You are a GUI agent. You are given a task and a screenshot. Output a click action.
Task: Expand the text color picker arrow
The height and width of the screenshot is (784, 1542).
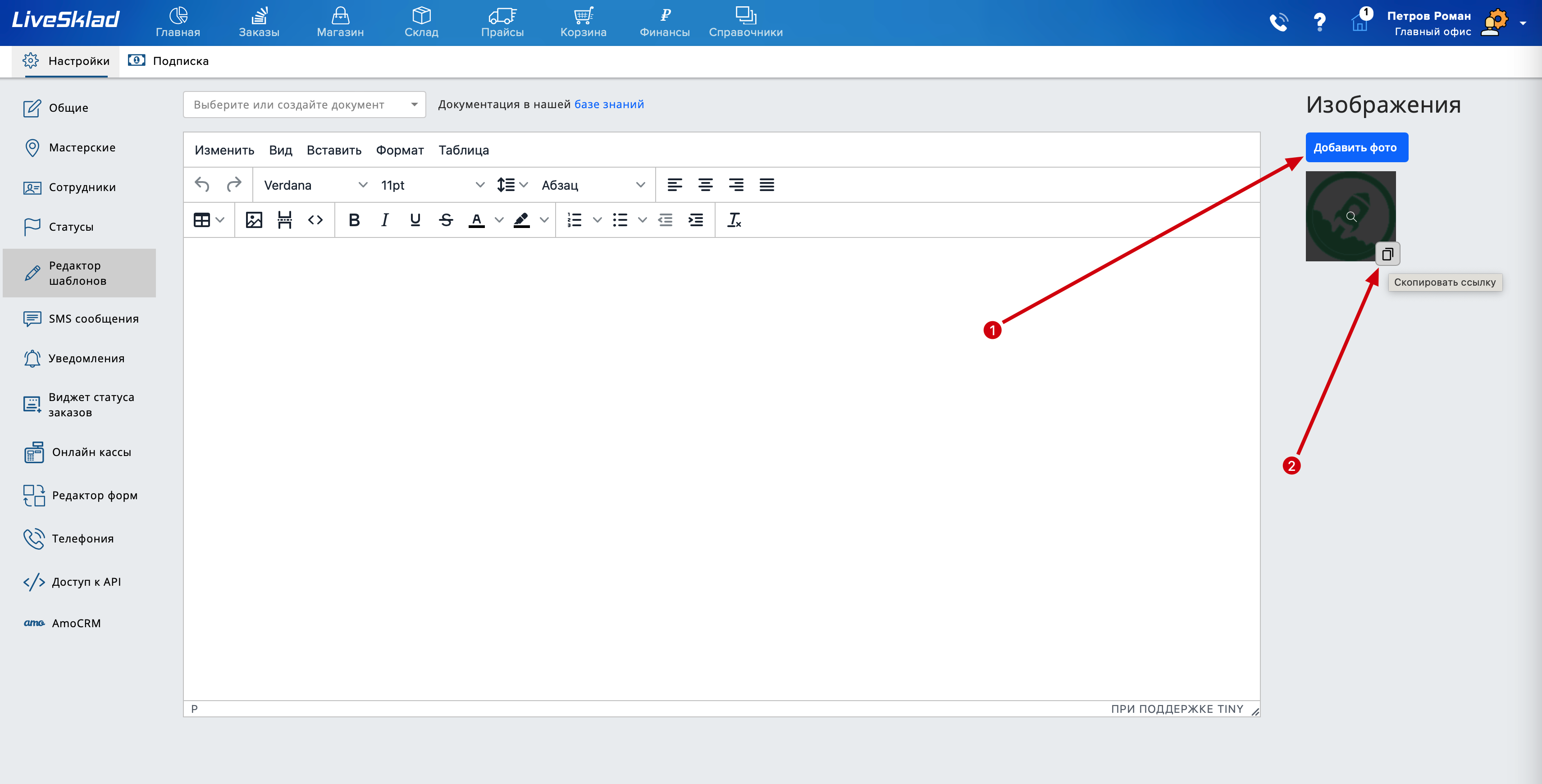click(x=499, y=220)
